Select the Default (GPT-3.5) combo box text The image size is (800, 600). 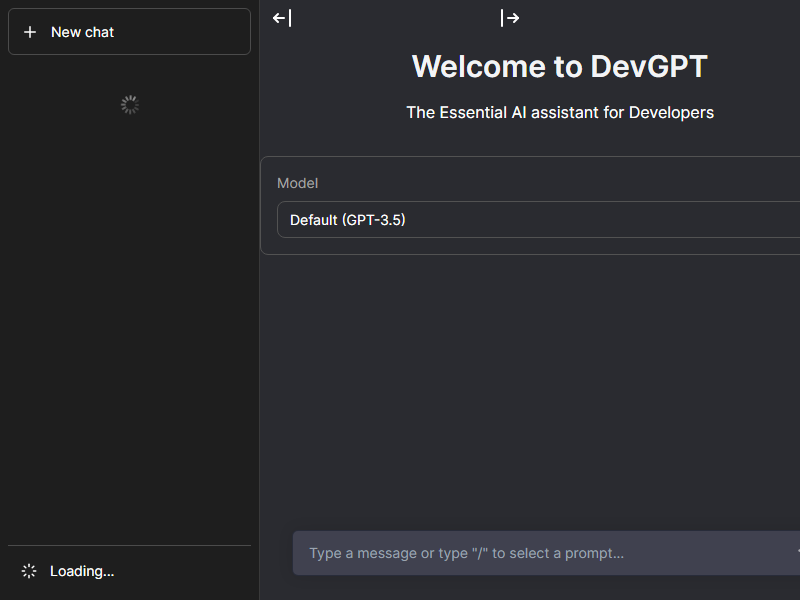pos(348,220)
